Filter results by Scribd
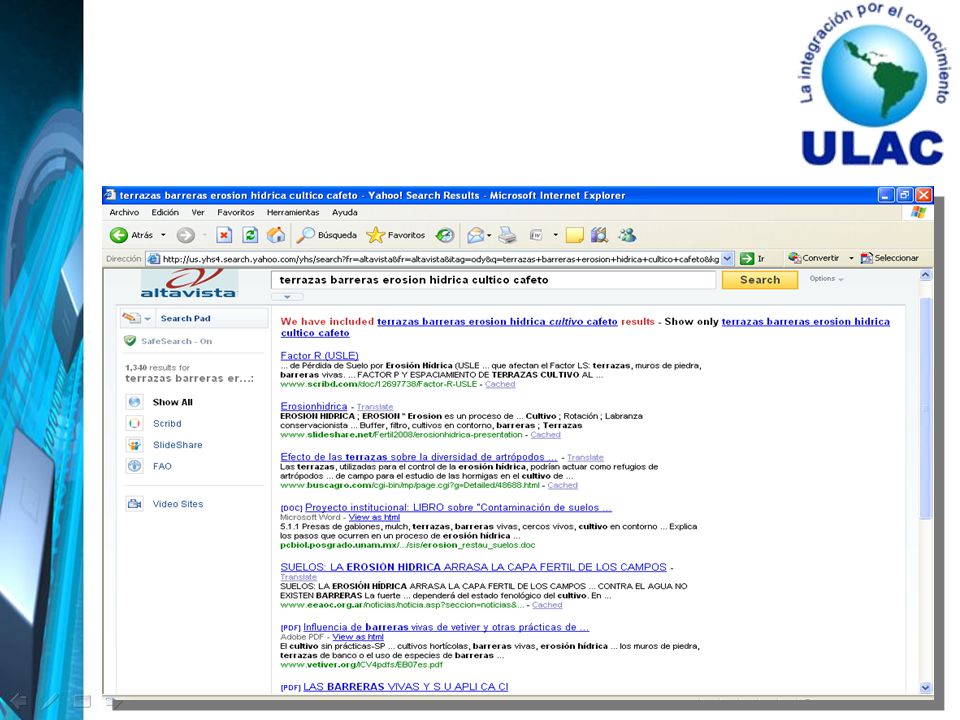Image resolution: width=960 pixels, height=720 pixels. coord(167,424)
